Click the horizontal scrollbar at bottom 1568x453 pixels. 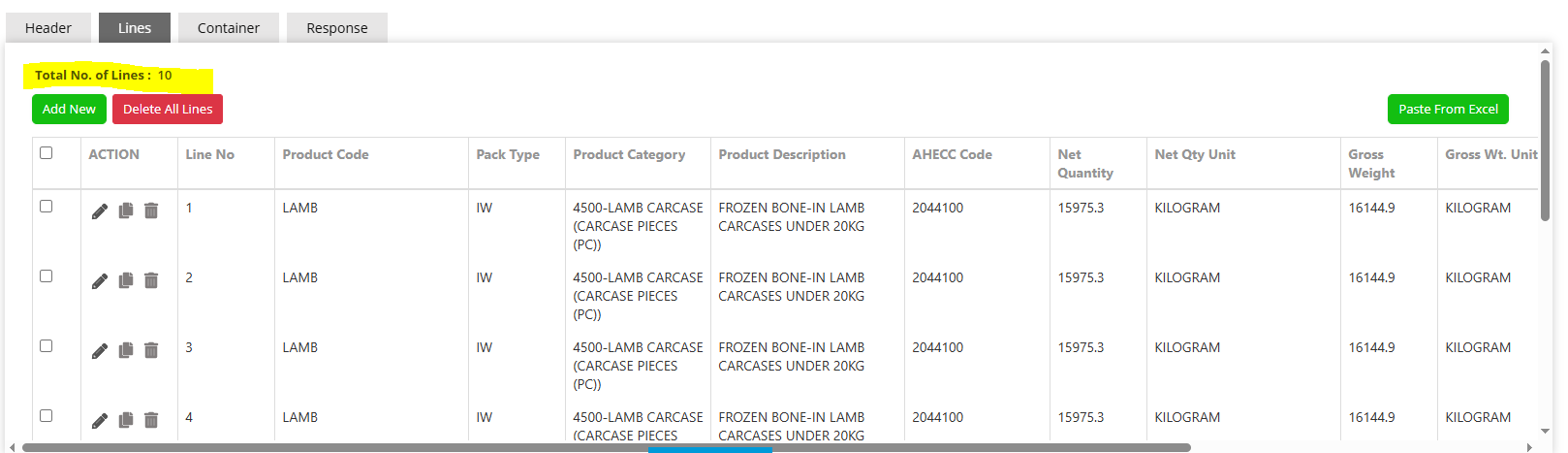point(607,447)
